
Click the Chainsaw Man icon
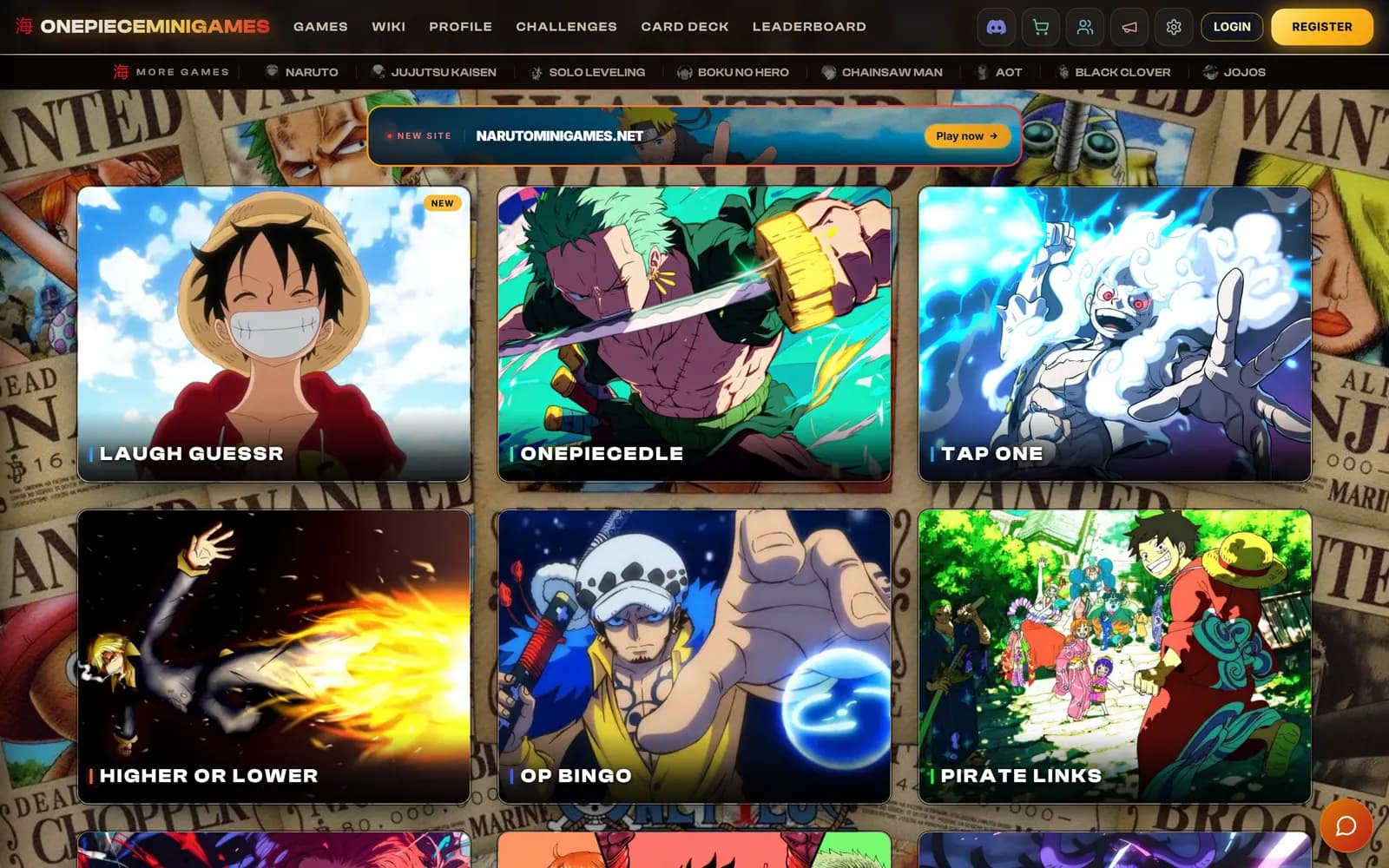(x=828, y=72)
